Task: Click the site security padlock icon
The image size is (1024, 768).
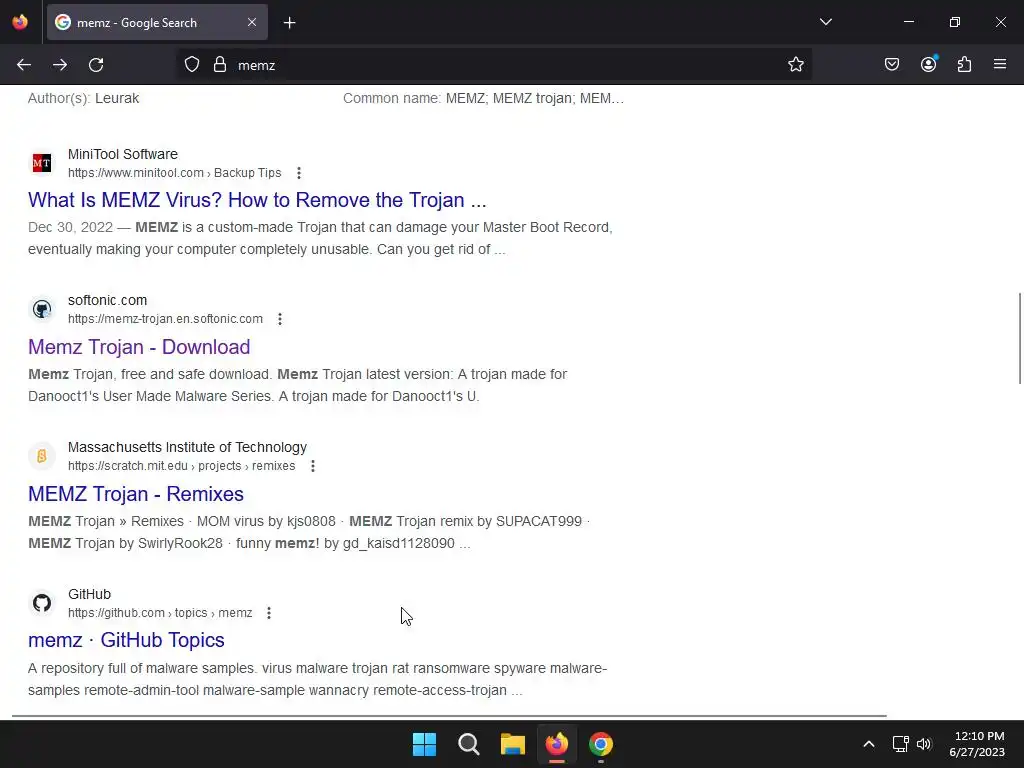Action: (220, 65)
